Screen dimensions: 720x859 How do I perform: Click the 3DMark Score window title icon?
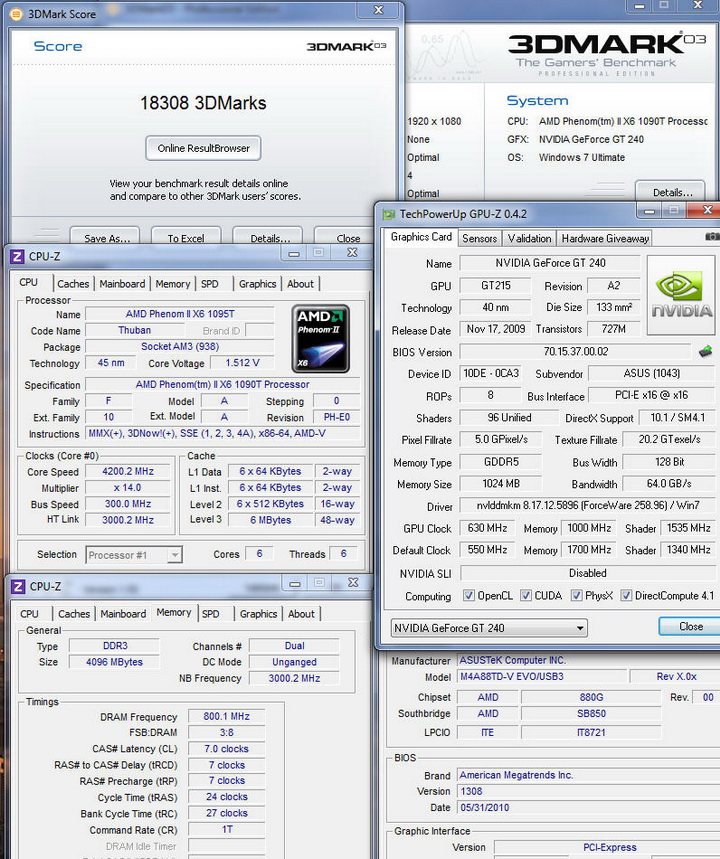(x=17, y=14)
